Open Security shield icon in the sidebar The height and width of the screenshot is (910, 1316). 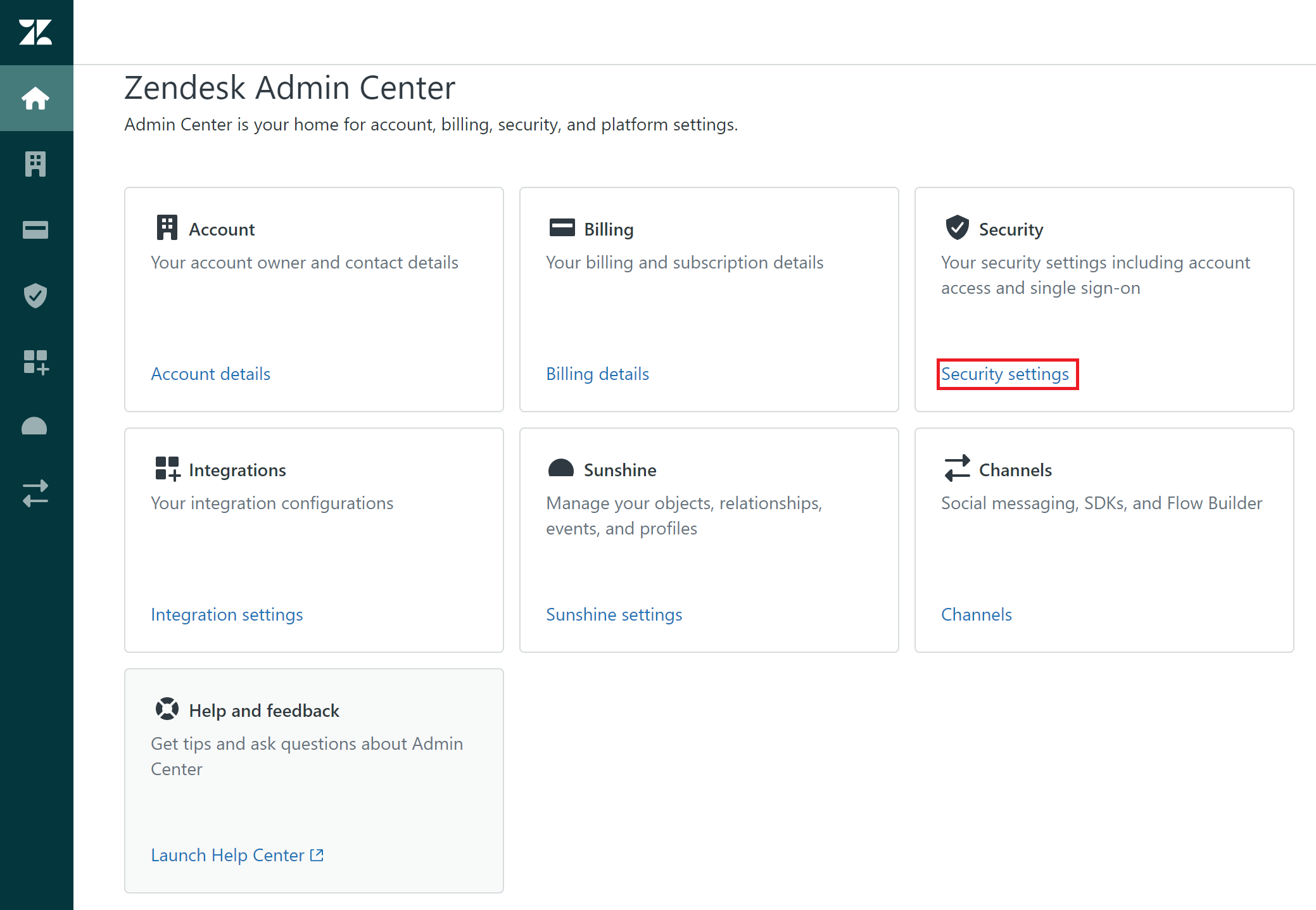tap(35, 296)
